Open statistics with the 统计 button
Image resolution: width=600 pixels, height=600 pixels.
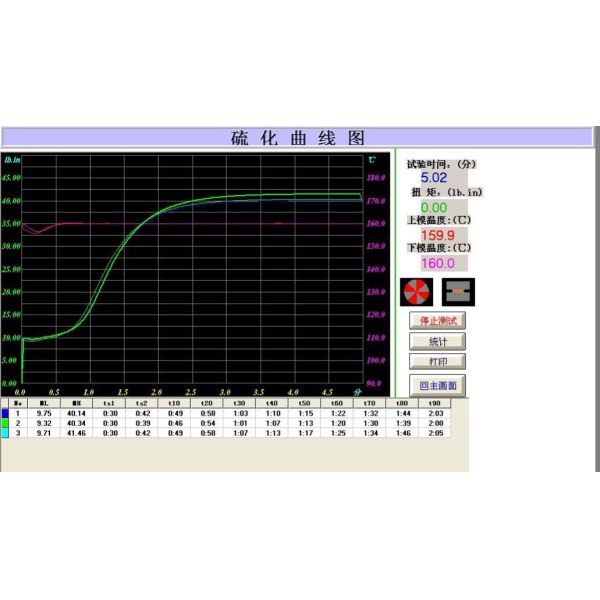[x=437, y=341]
